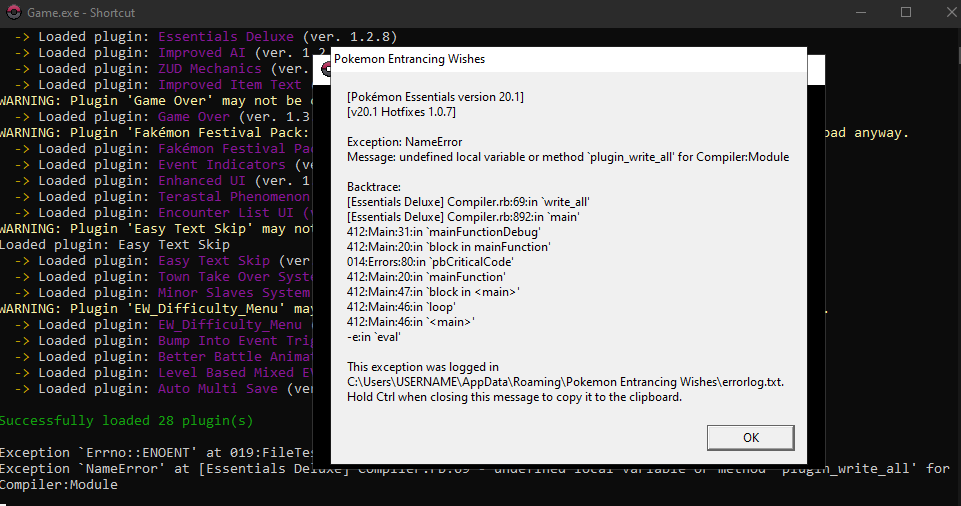The image size is (961, 506).
Task: Click the 'Compiler.rb:69:in write_all' line
Action: [x=468, y=202]
